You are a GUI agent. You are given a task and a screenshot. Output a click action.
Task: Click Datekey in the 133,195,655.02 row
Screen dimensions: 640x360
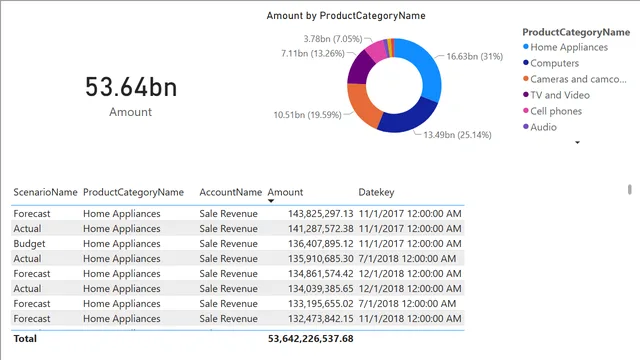[x=407, y=304]
